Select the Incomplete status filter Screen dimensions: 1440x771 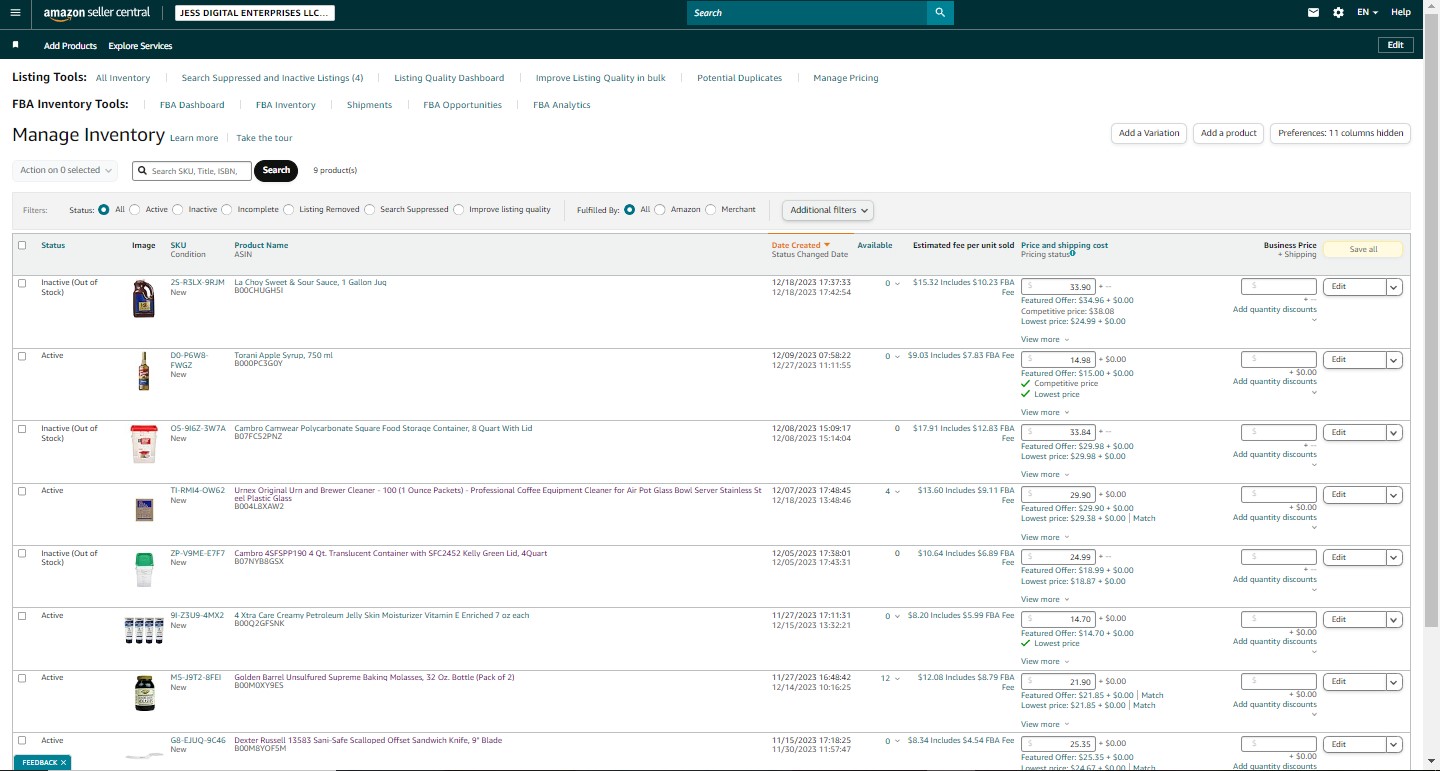click(x=227, y=210)
